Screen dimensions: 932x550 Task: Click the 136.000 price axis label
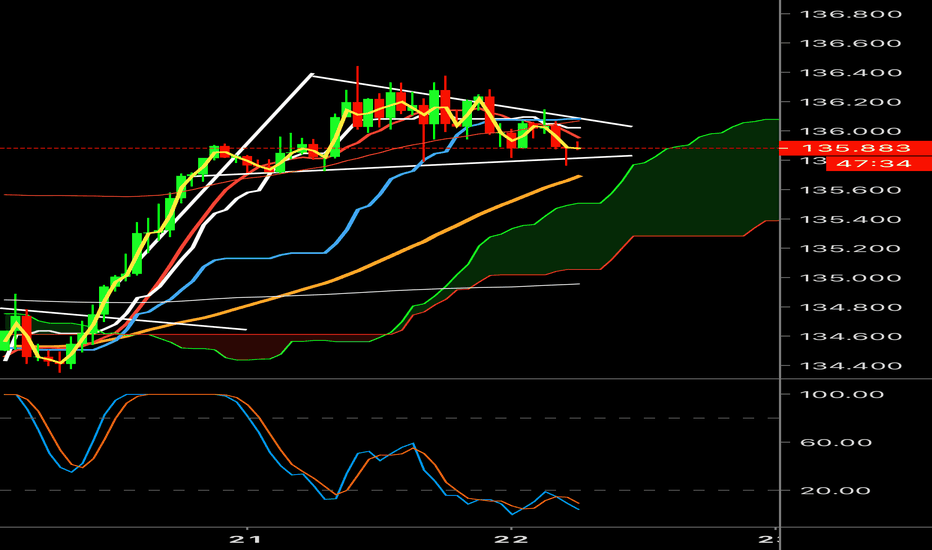click(x=851, y=131)
